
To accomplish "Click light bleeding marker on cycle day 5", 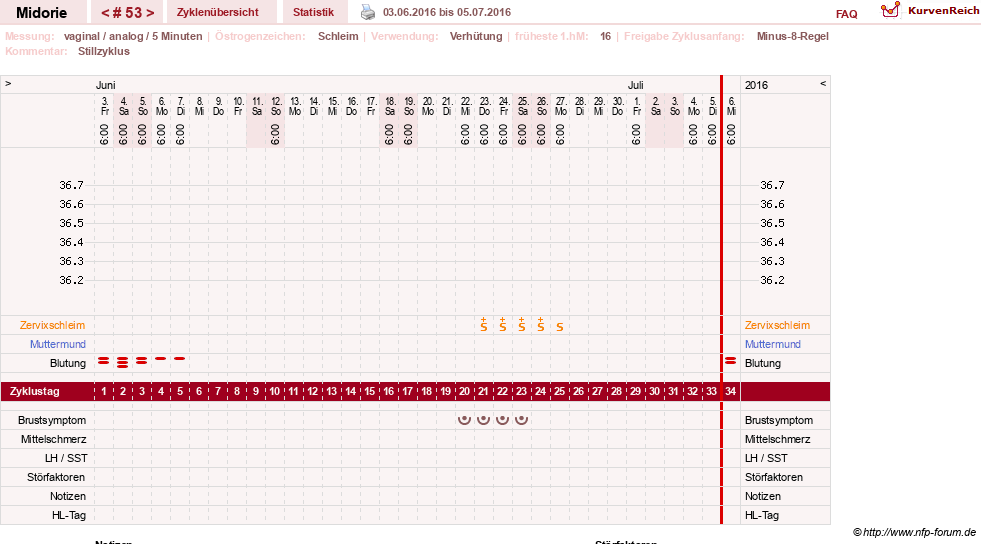I will (180, 358).
